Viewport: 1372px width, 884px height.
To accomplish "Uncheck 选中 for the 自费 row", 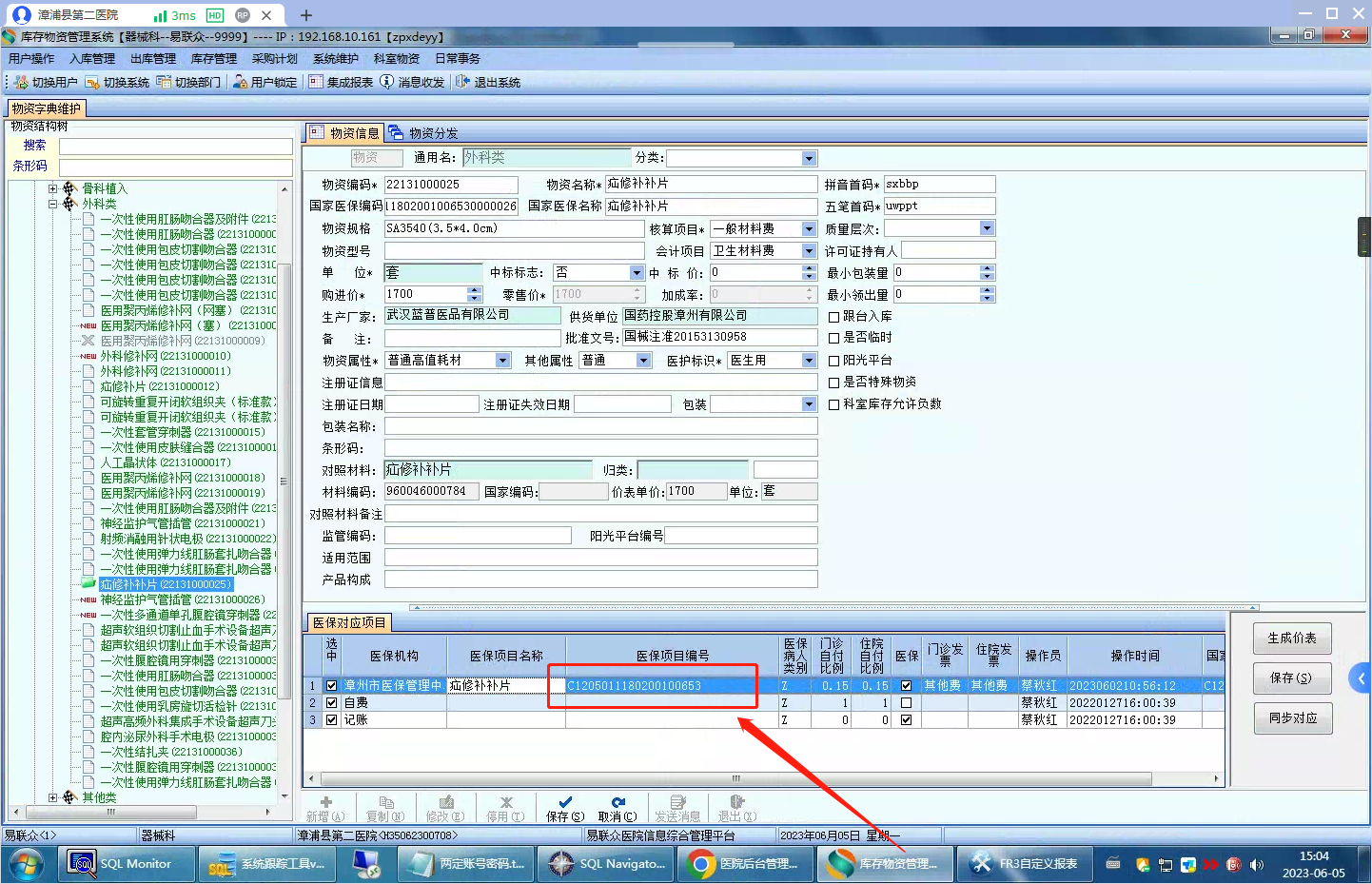I will point(331,703).
